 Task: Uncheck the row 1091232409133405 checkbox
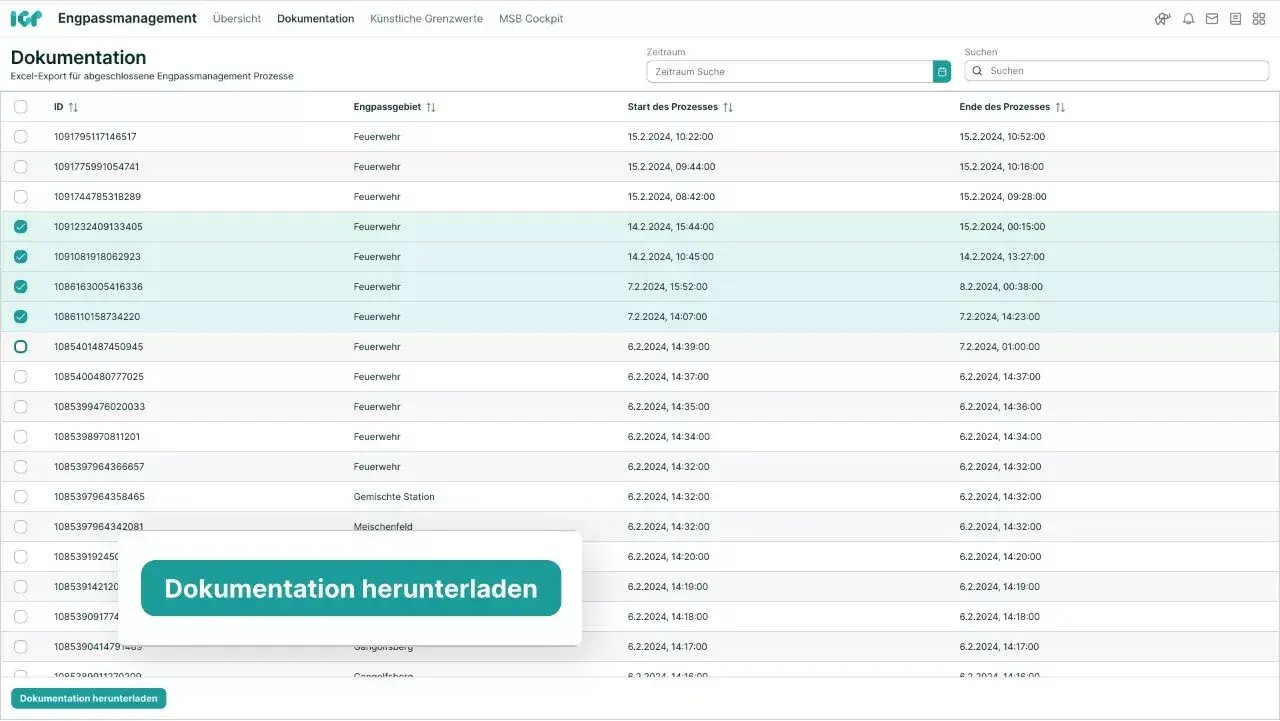pyautogui.click(x=21, y=227)
